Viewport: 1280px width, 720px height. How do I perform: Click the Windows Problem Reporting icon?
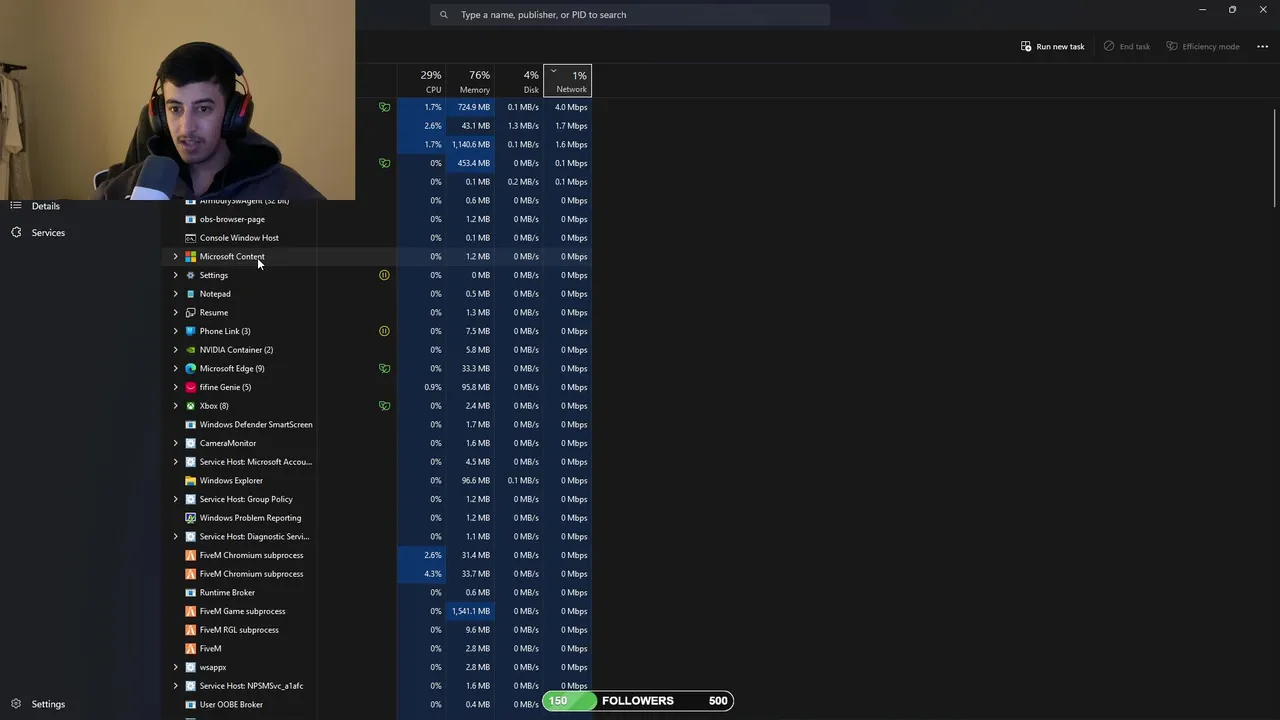click(190, 518)
